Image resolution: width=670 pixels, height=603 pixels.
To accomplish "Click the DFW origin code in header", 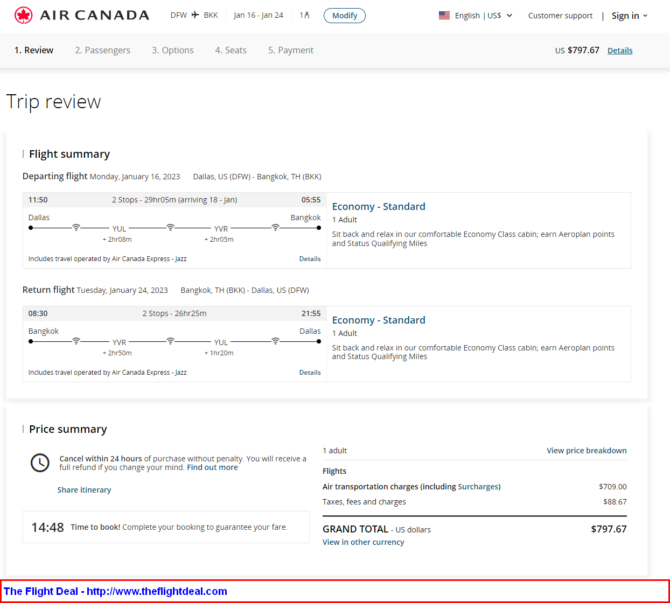I will point(179,15).
